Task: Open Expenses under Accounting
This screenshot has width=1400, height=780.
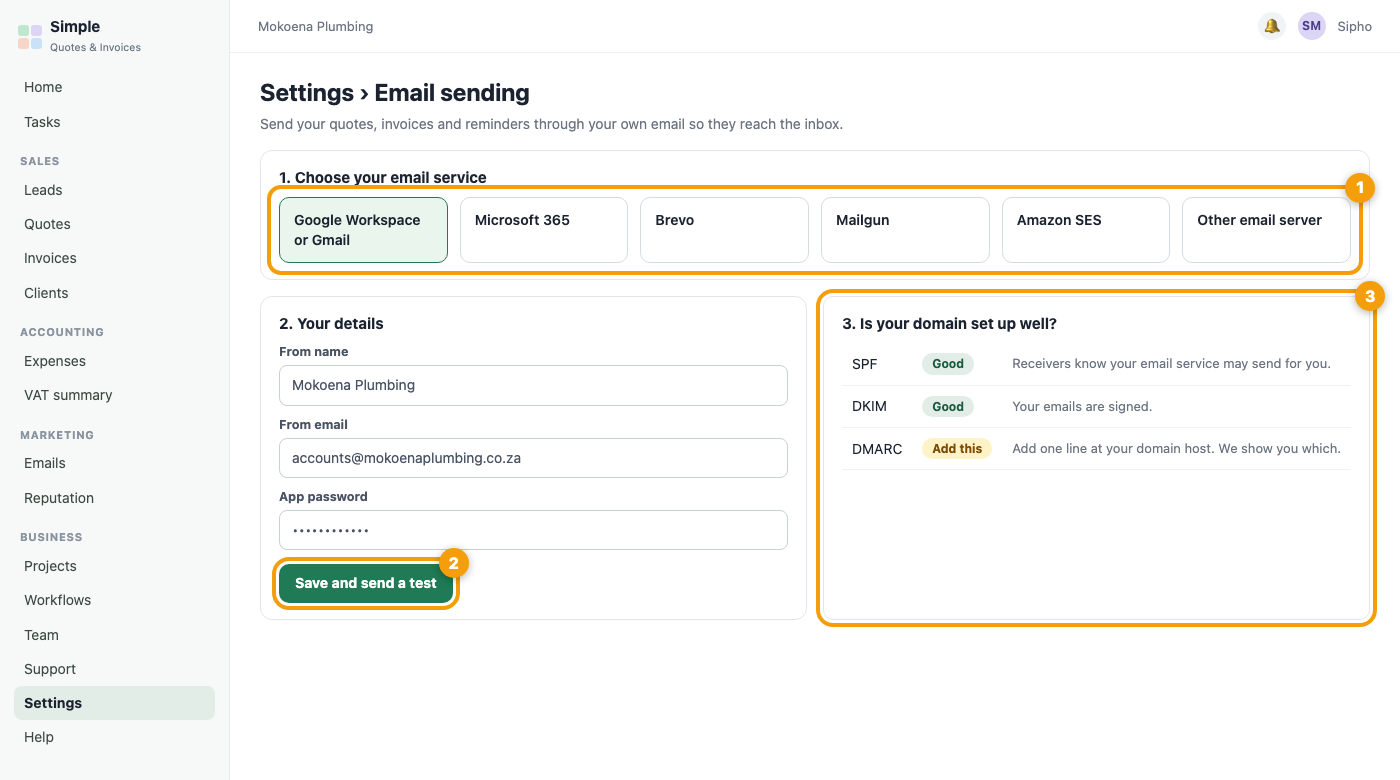Action: pyautogui.click(x=114, y=361)
